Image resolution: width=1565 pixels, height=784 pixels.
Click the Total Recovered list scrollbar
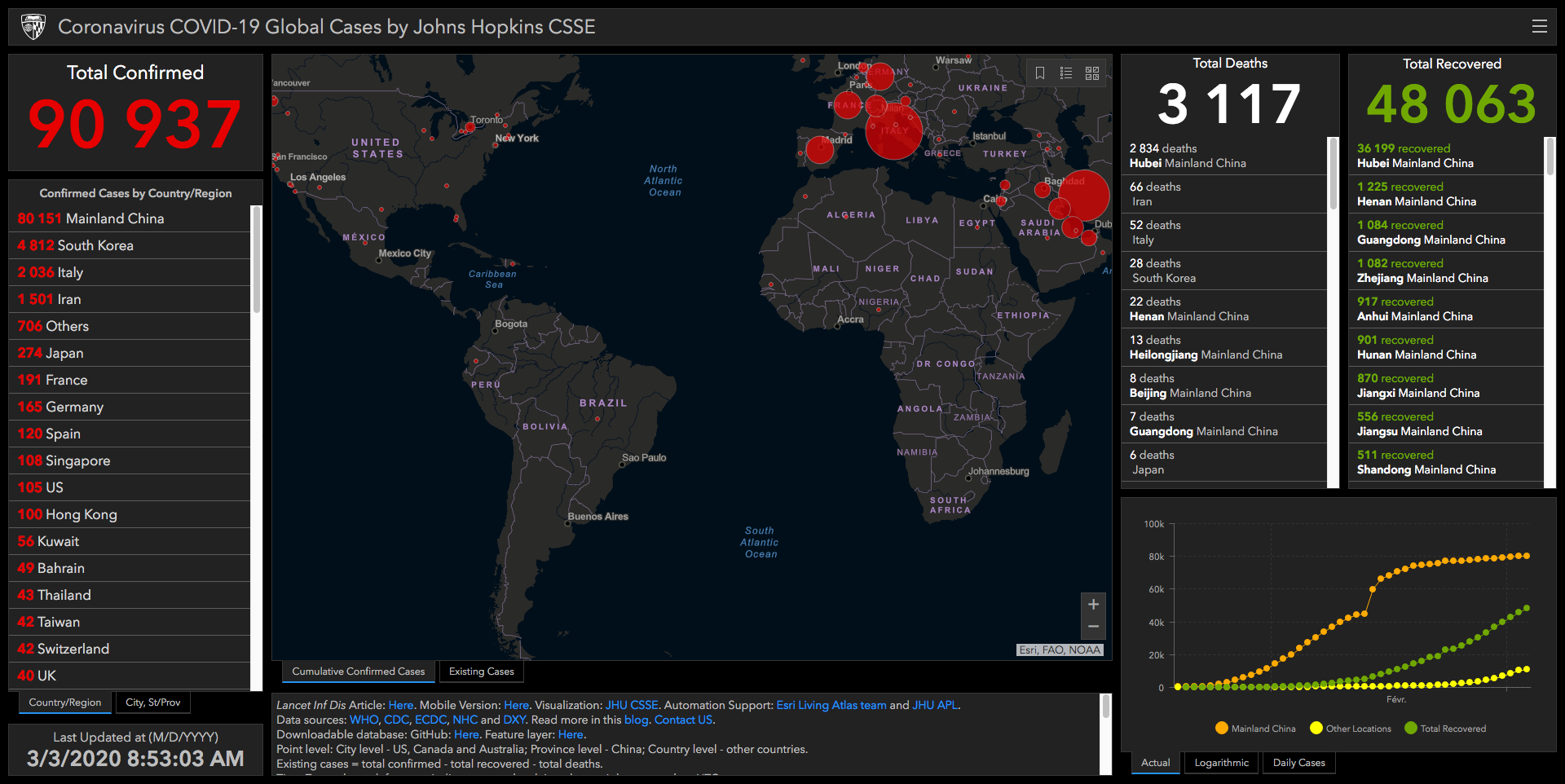1550,156
